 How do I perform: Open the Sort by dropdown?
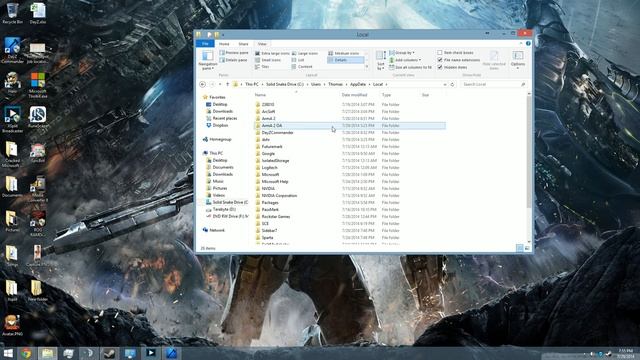[x=381, y=60]
